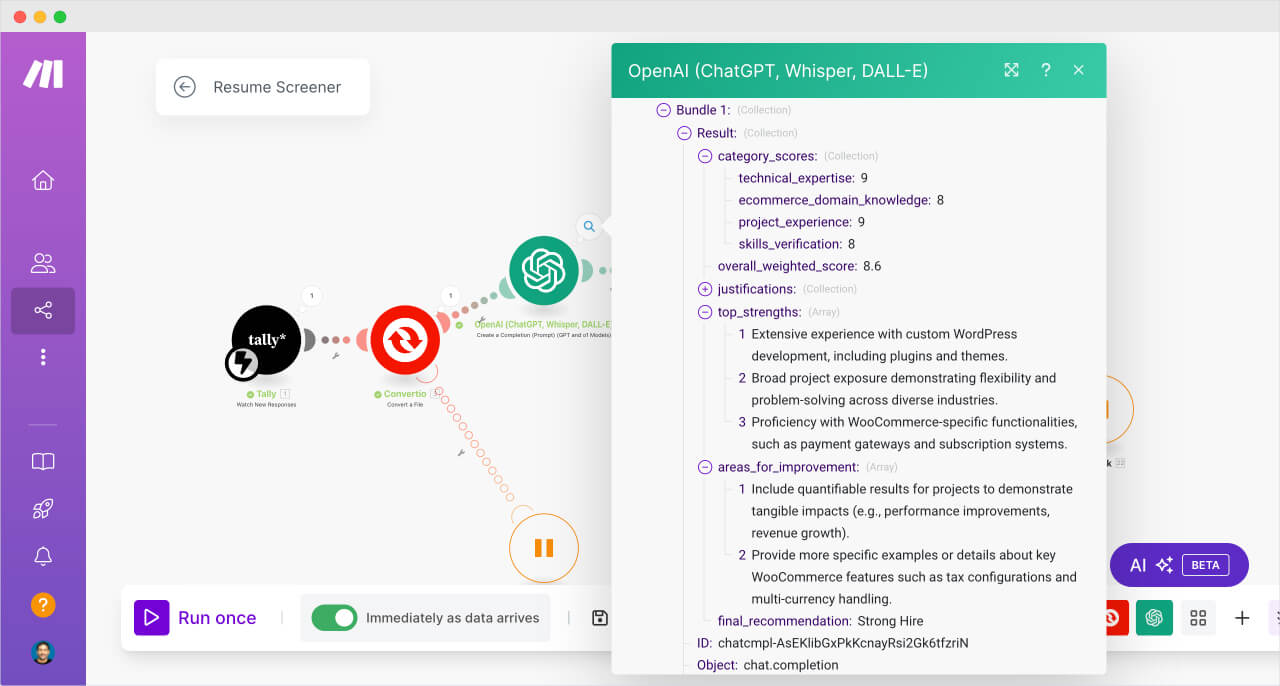Click the plus icon in the bottom toolbar

click(x=1242, y=618)
